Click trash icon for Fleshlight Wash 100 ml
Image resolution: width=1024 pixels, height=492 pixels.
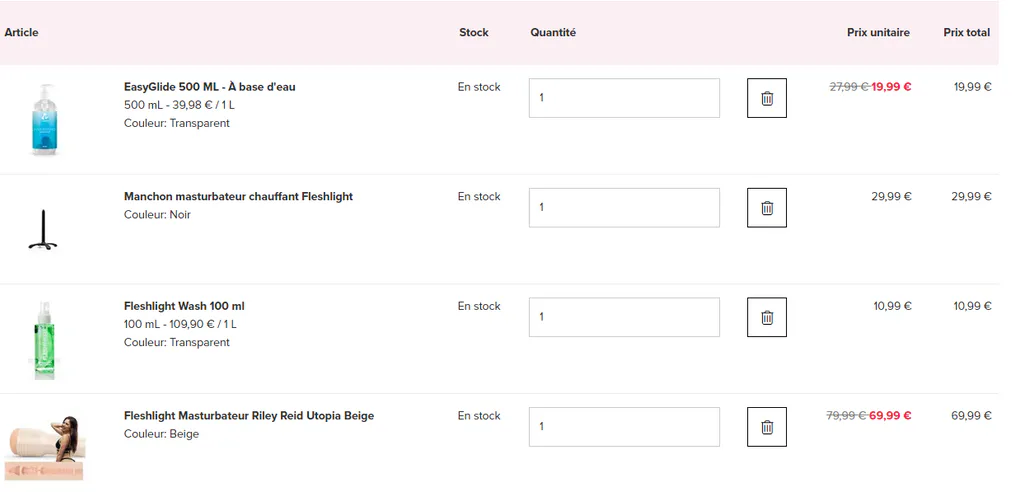[x=767, y=318]
